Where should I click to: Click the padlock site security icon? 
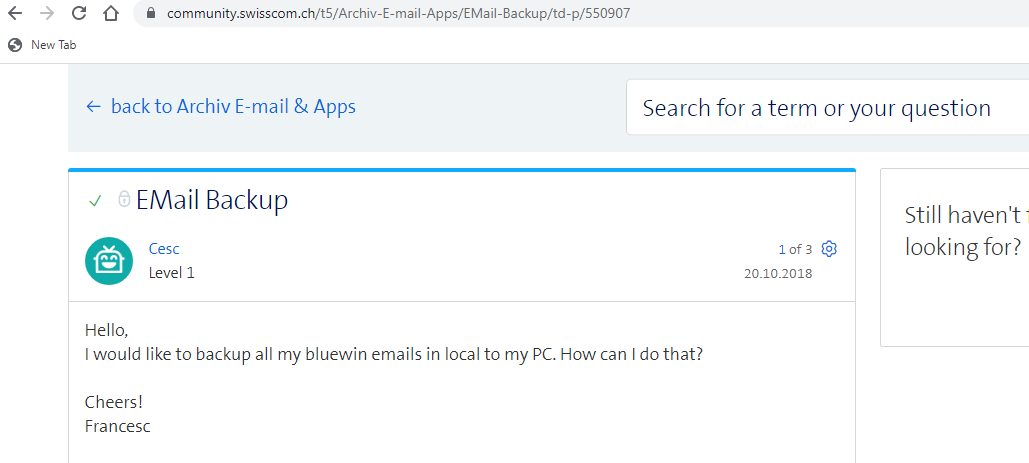[x=152, y=13]
